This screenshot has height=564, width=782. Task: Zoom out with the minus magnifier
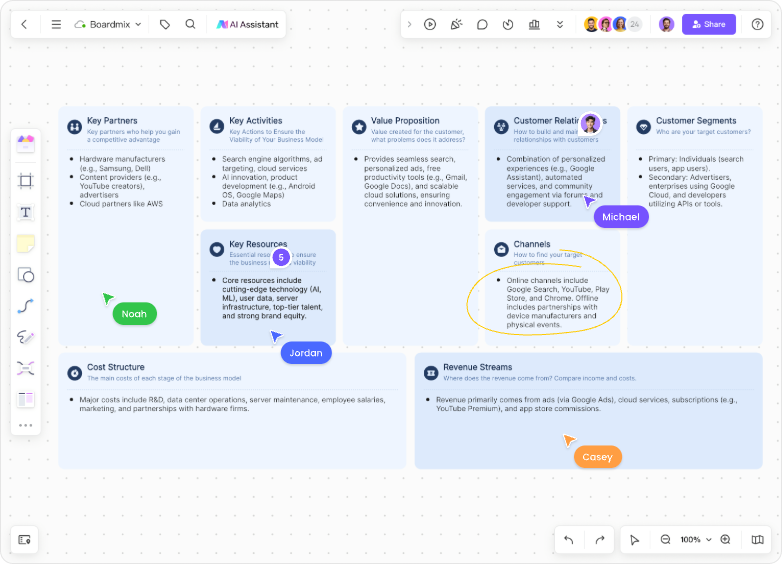coord(665,540)
